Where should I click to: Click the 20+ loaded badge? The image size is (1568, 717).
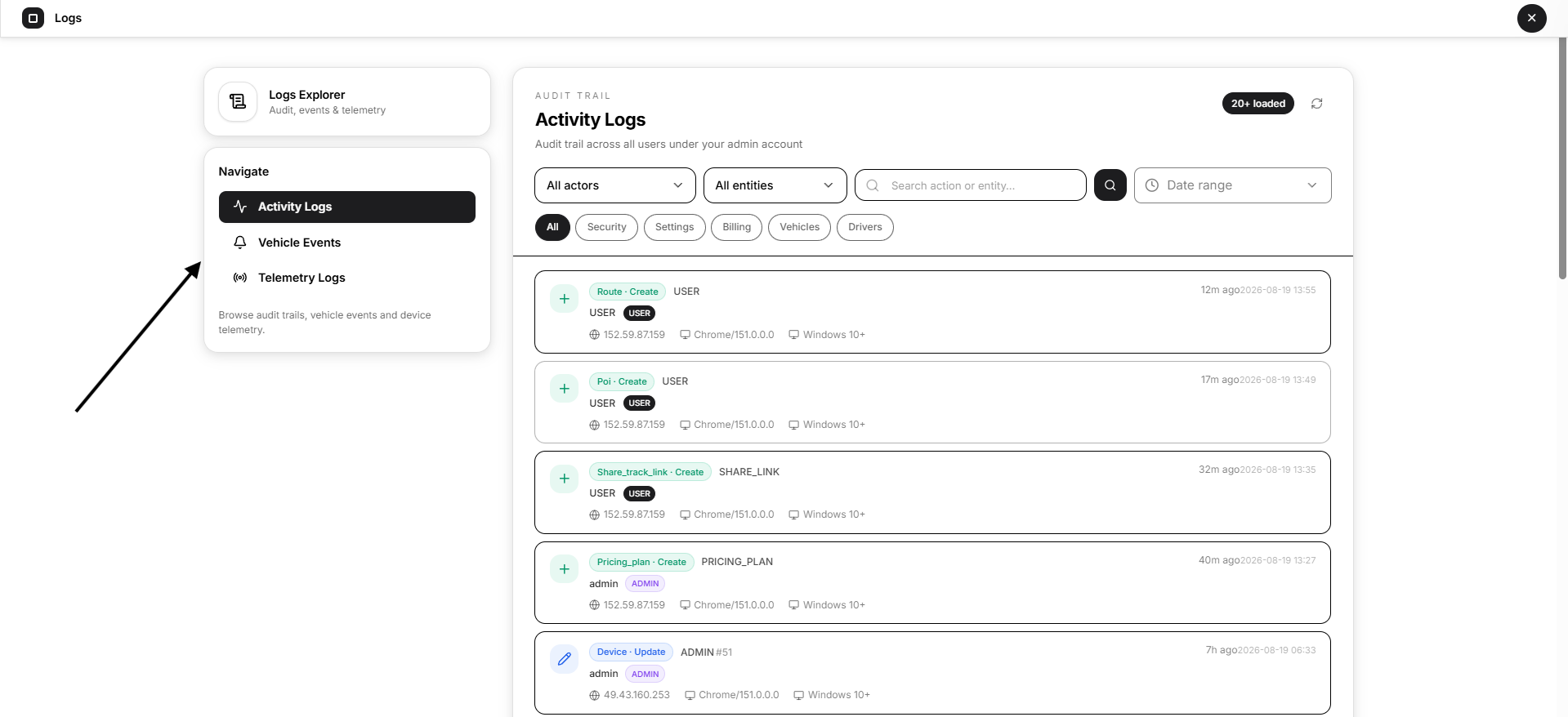pyautogui.click(x=1258, y=104)
